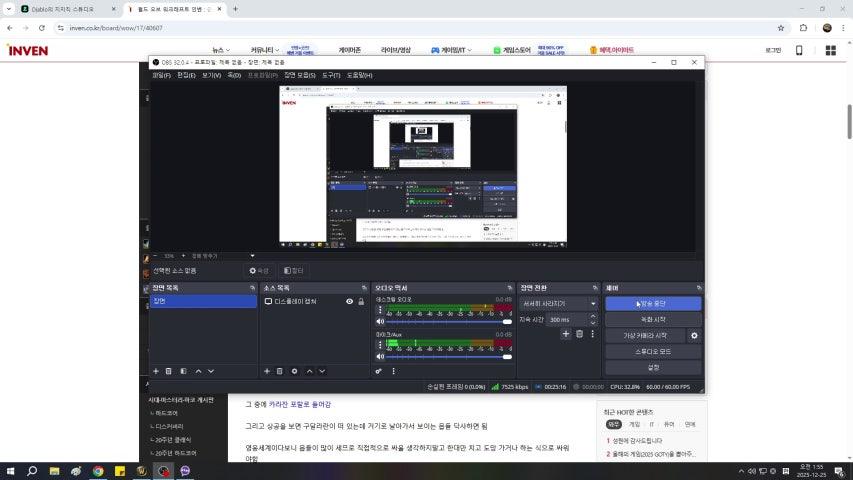Open source properties gear in sources panel

(x=294, y=371)
